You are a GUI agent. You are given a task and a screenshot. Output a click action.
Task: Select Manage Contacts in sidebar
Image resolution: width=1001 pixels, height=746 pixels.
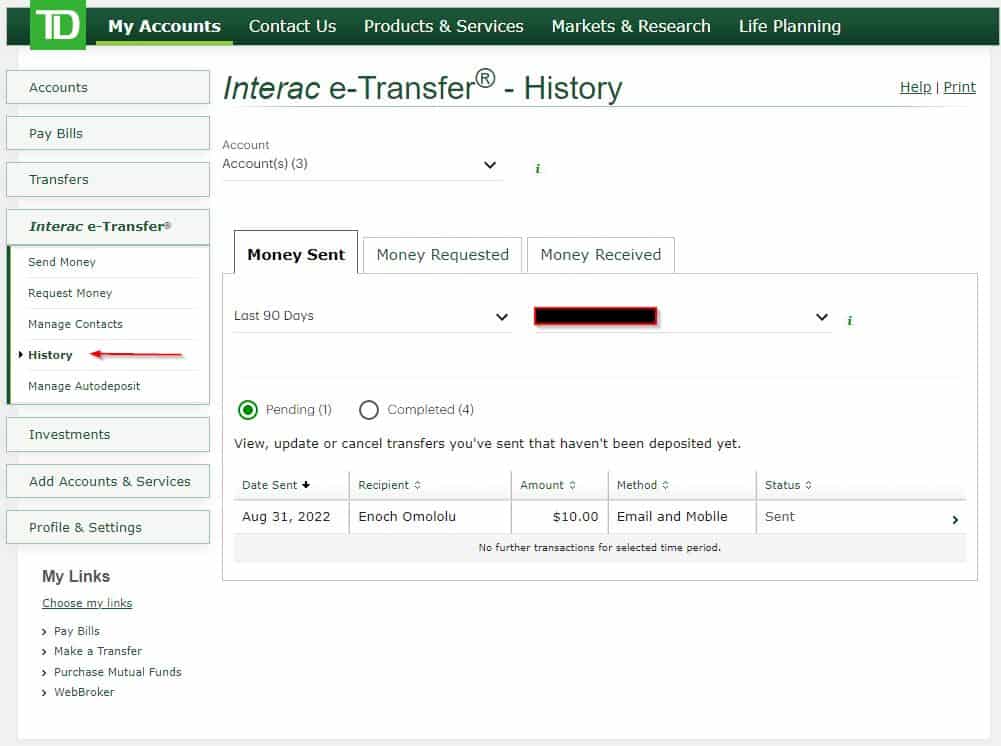point(75,324)
